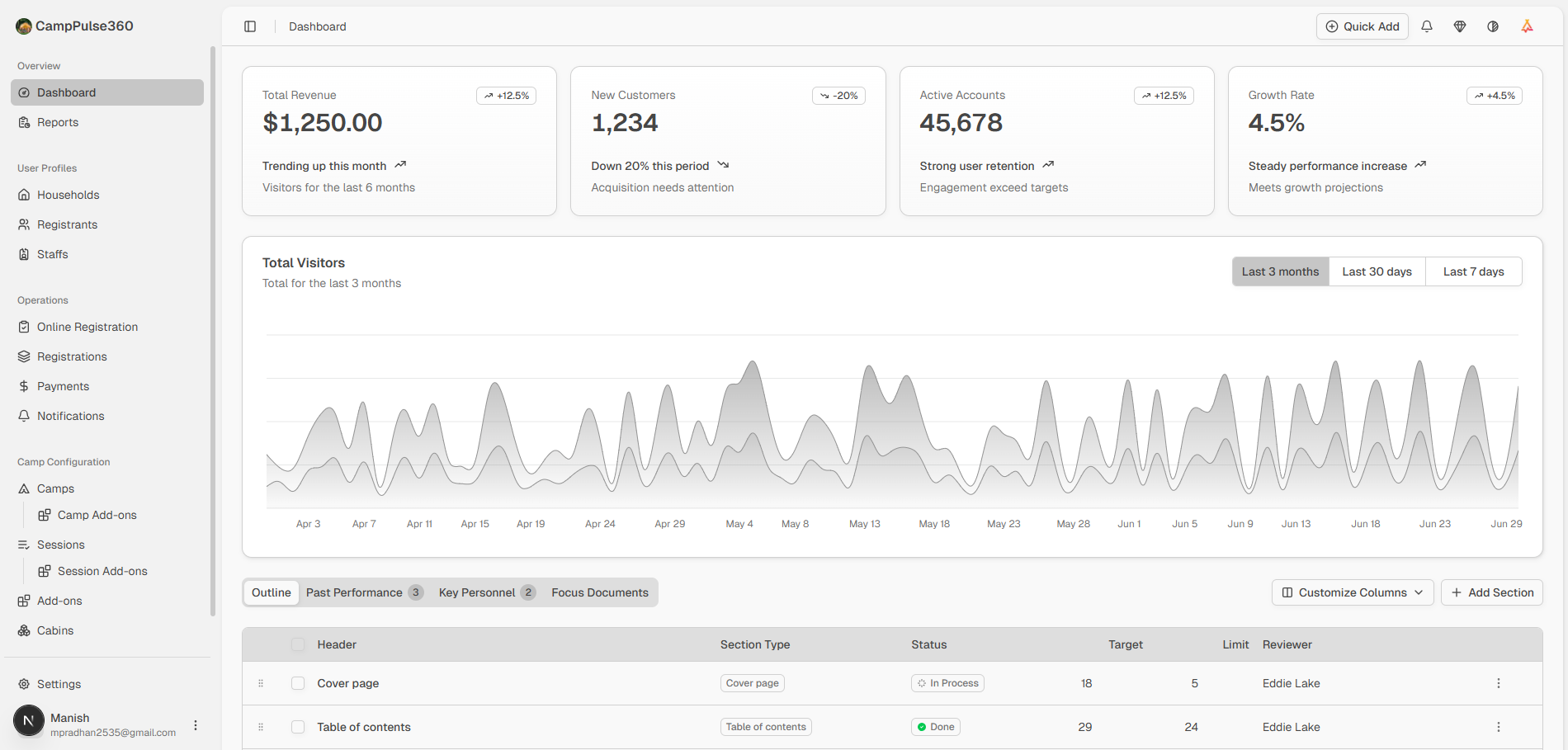Screen dimensions: 1568x750
Task: Switch to the Key Personnel tab
Action: pyautogui.click(x=486, y=592)
